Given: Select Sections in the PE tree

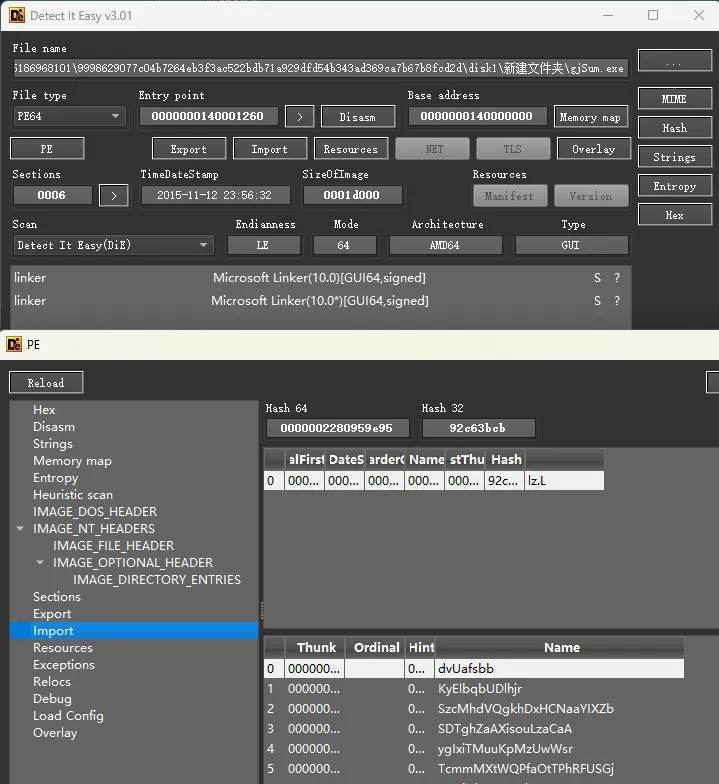Looking at the screenshot, I should pos(57,596).
